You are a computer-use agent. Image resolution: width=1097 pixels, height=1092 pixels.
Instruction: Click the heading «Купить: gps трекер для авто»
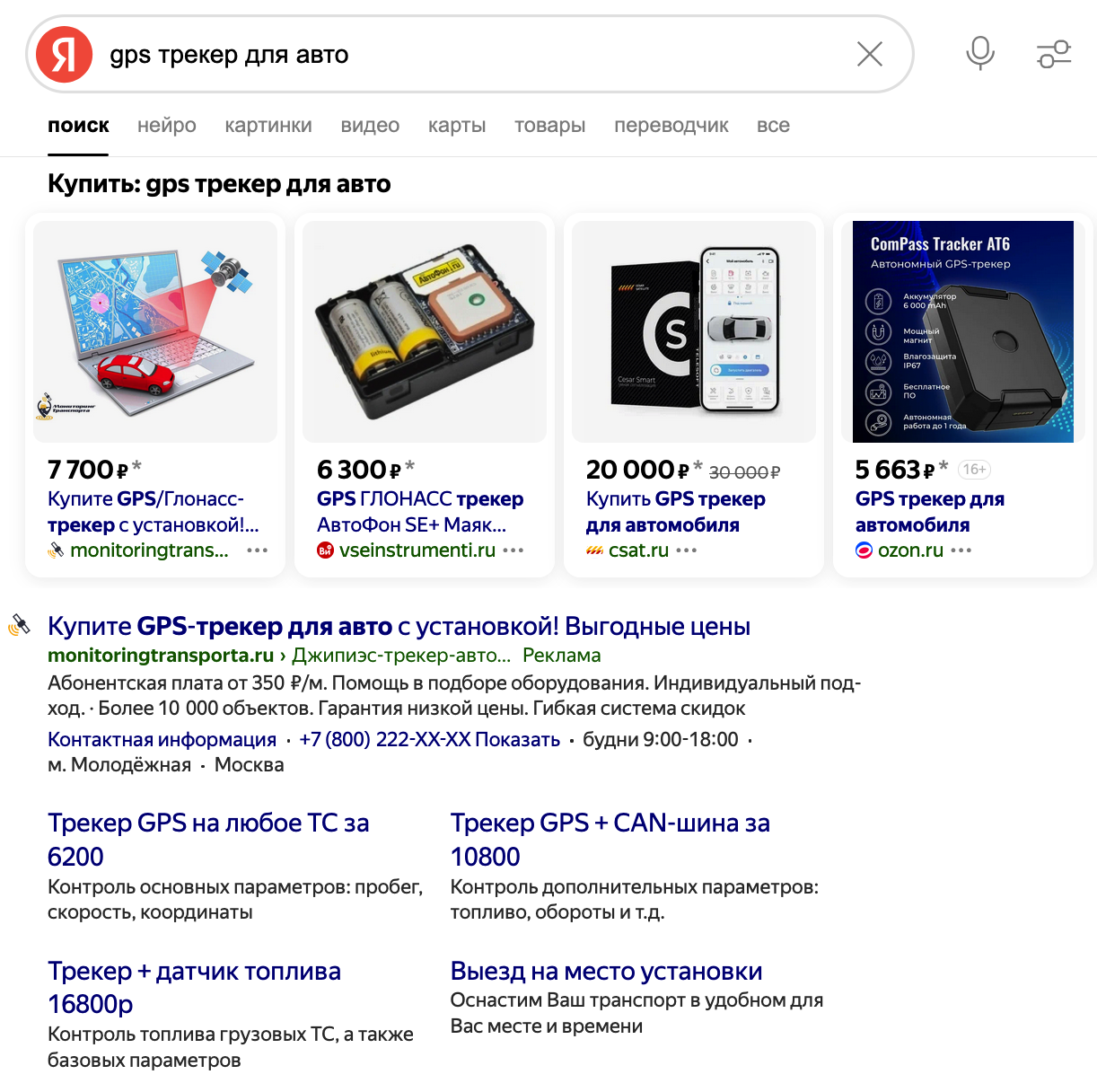tap(219, 184)
